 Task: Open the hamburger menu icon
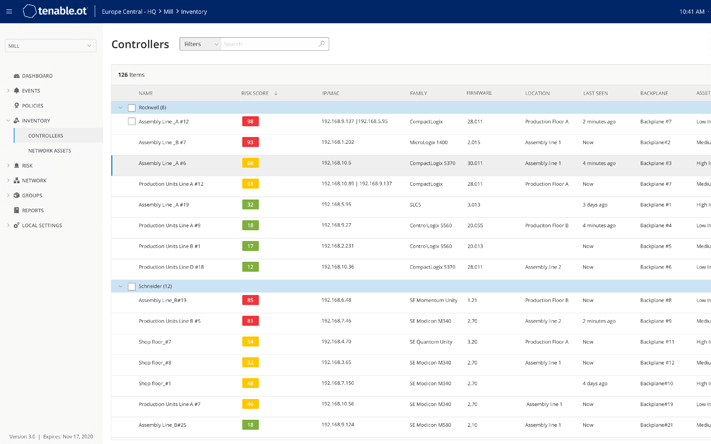coord(9,12)
